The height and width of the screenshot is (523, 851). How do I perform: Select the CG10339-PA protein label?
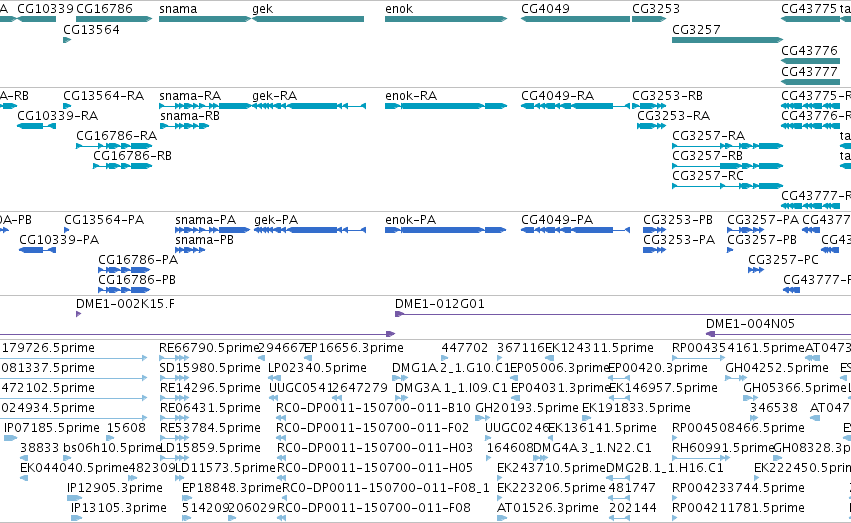pos(59,240)
